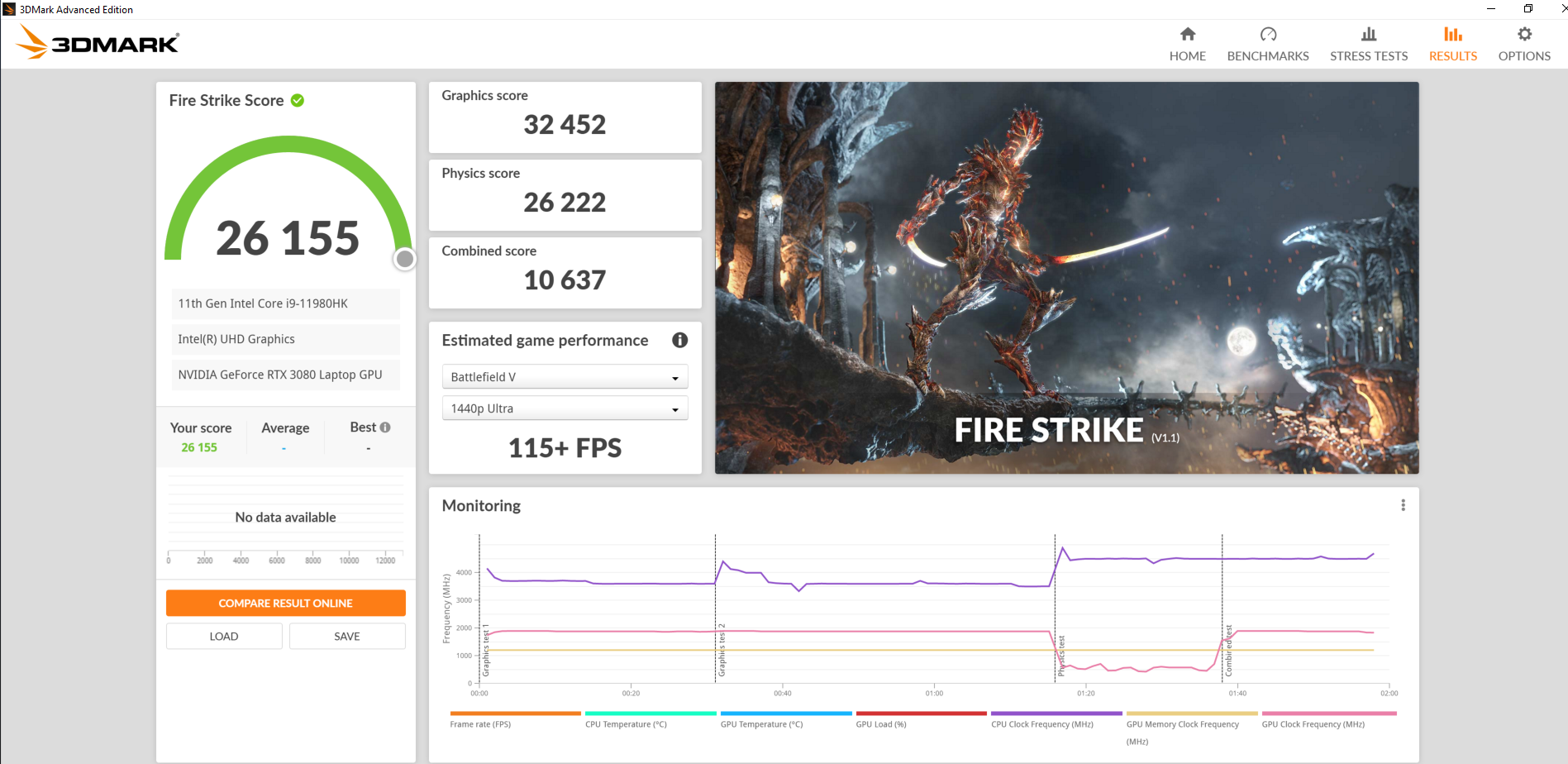Screen dimensions: 1568x764
Task: Toggle GPU Load (%) legend series
Action: [880, 724]
